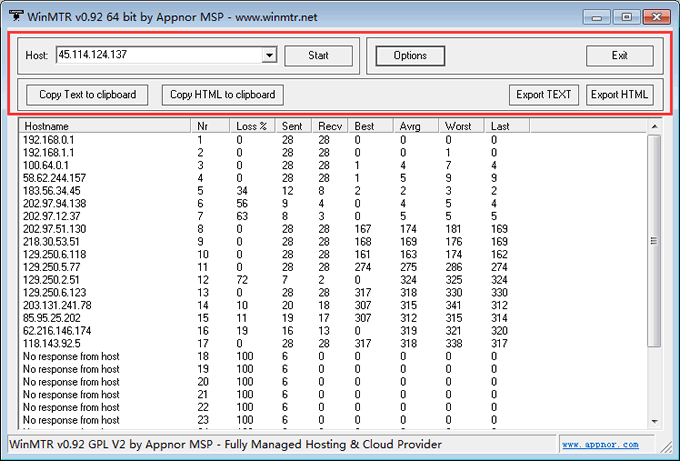The width and height of the screenshot is (680, 461).
Task: Open the Options dialog
Action: (410, 56)
